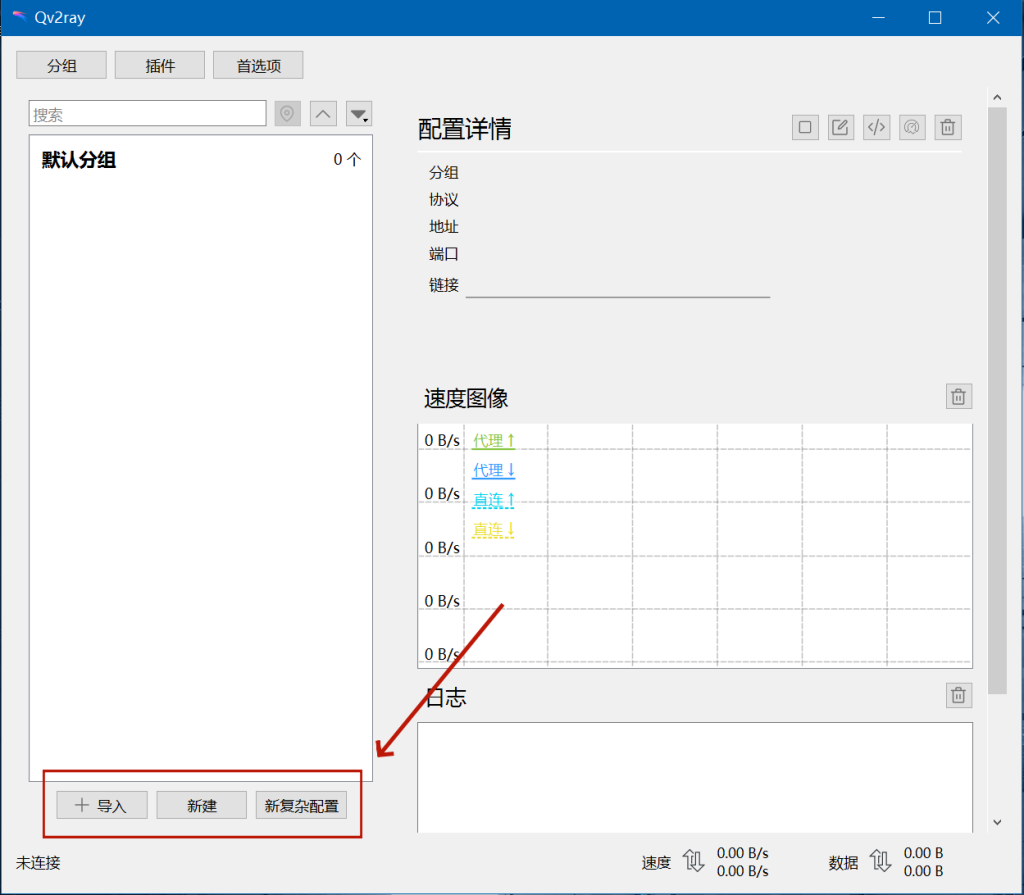Click the 端口 label
The image size is (1024, 895).
coord(443,253)
